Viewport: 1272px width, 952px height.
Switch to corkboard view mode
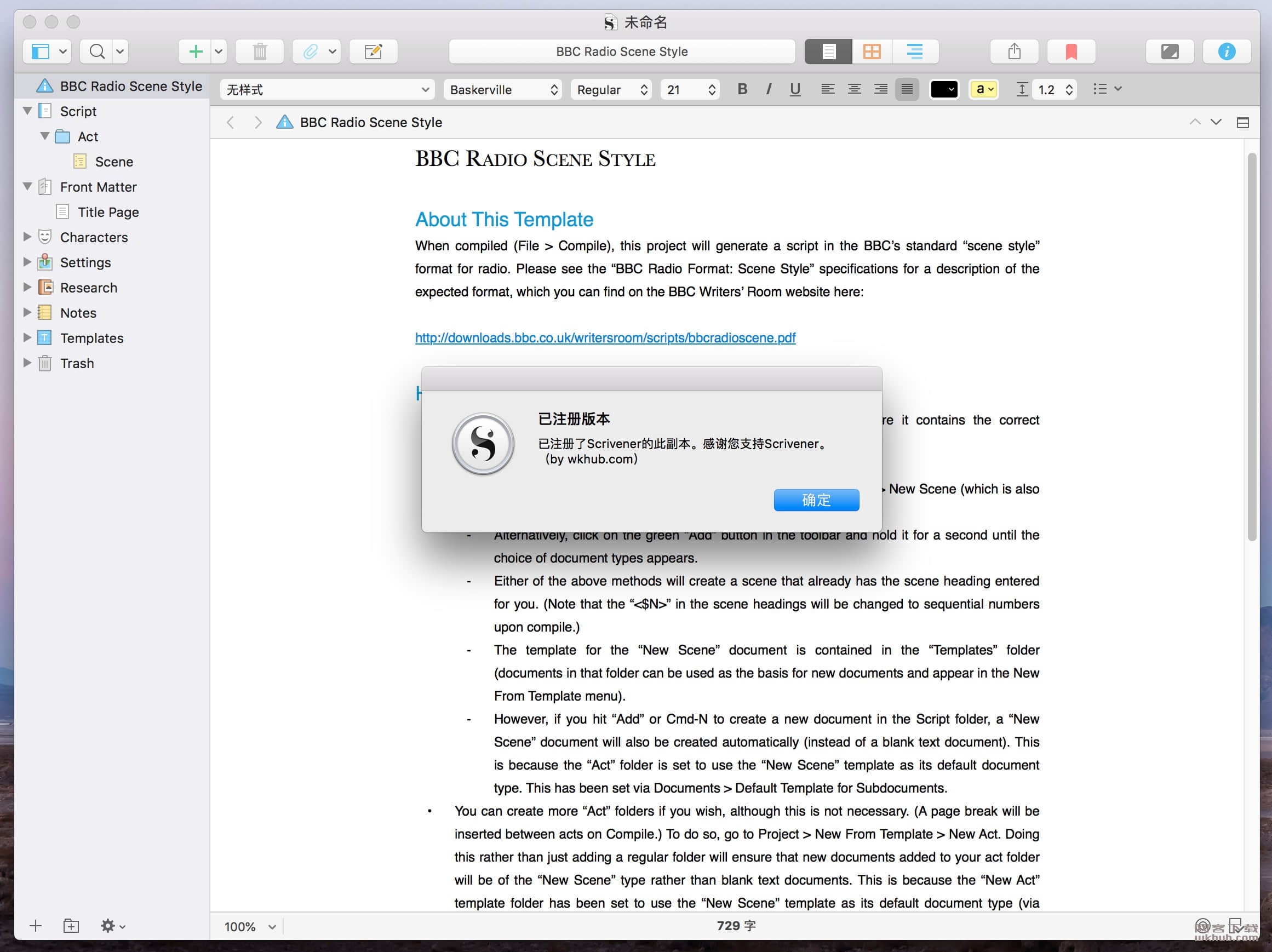872,51
